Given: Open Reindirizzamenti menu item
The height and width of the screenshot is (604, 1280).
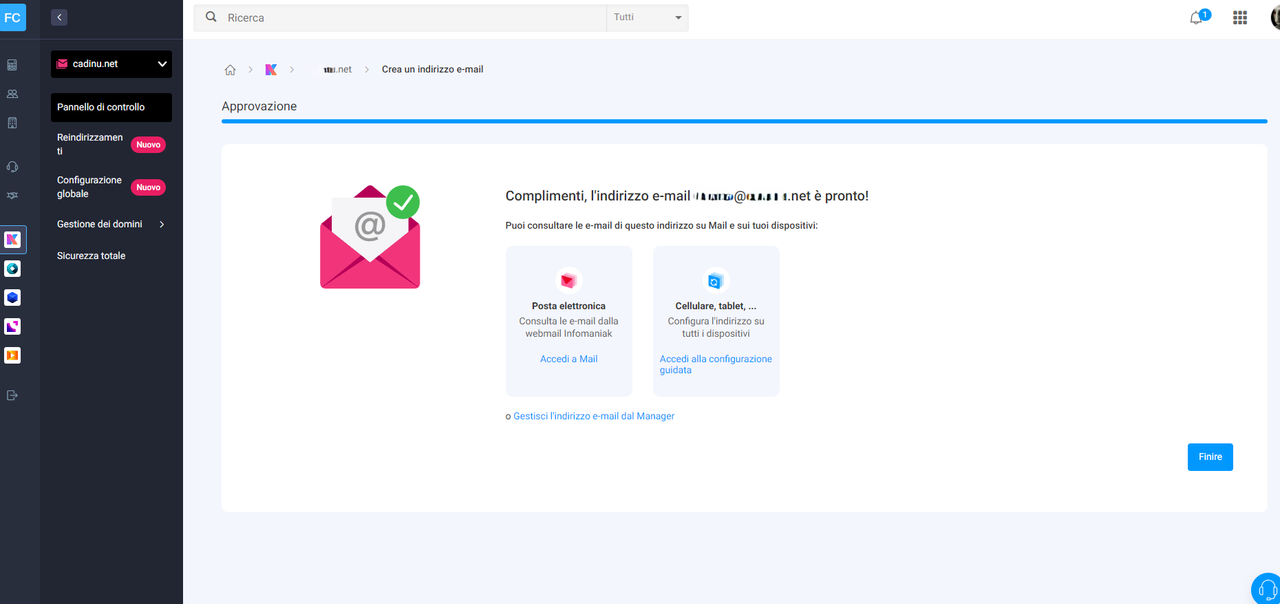Looking at the screenshot, I should pos(90,144).
